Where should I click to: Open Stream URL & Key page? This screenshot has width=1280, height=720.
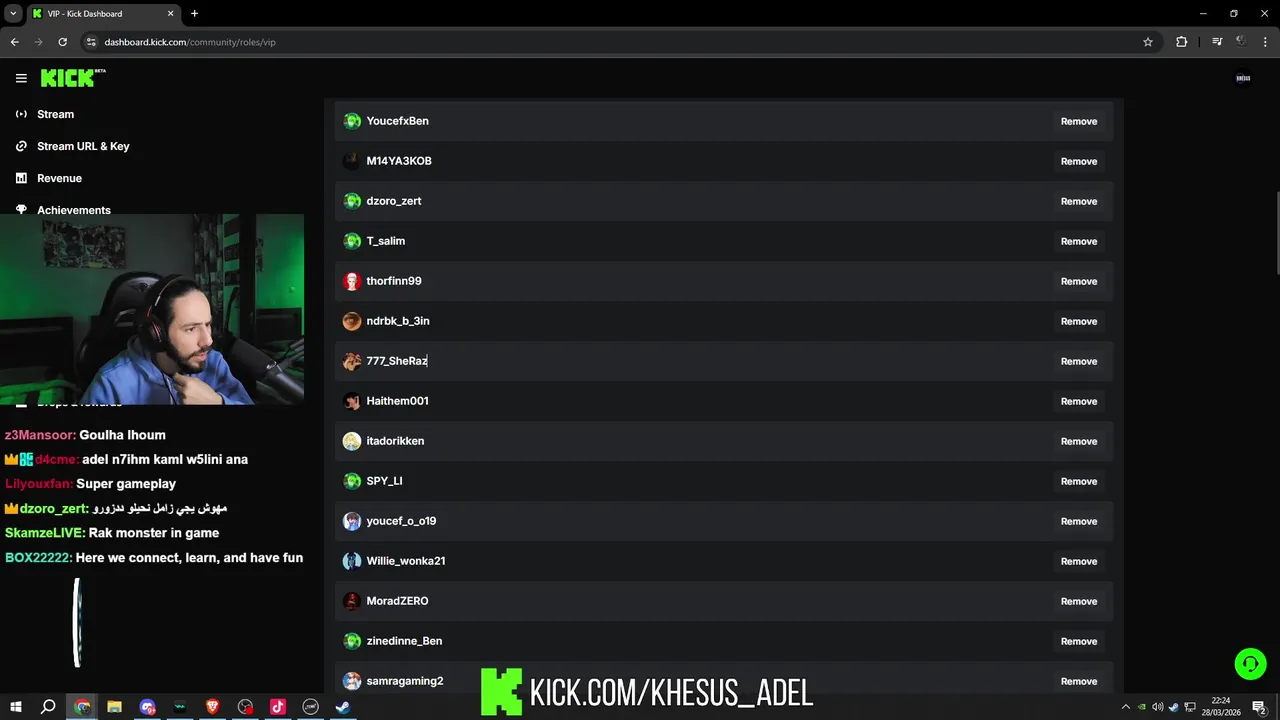[x=83, y=146]
